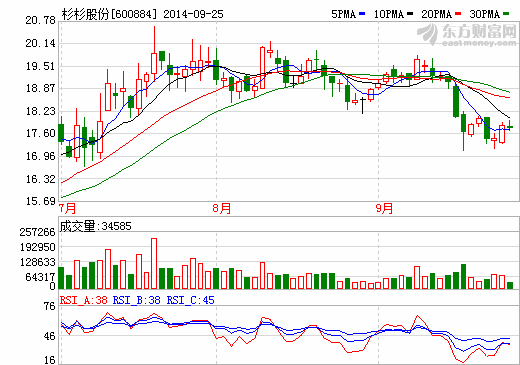Image resolution: width=520 pixels, height=365 pixels.
Task: Click price axis value 19.51
Action: pyautogui.click(x=40, y=66)
